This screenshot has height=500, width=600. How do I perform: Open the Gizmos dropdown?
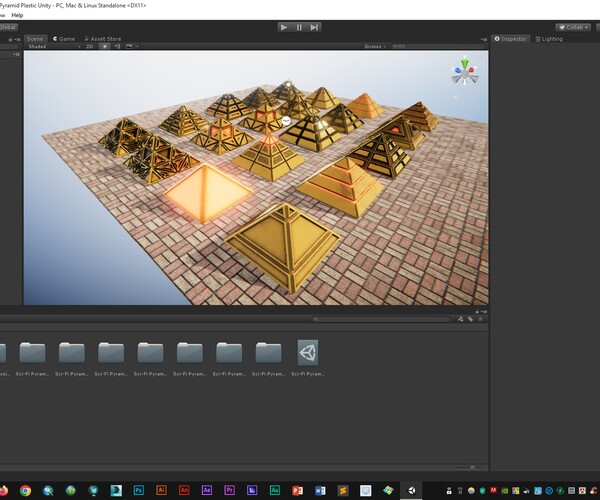tap(377, 46)
